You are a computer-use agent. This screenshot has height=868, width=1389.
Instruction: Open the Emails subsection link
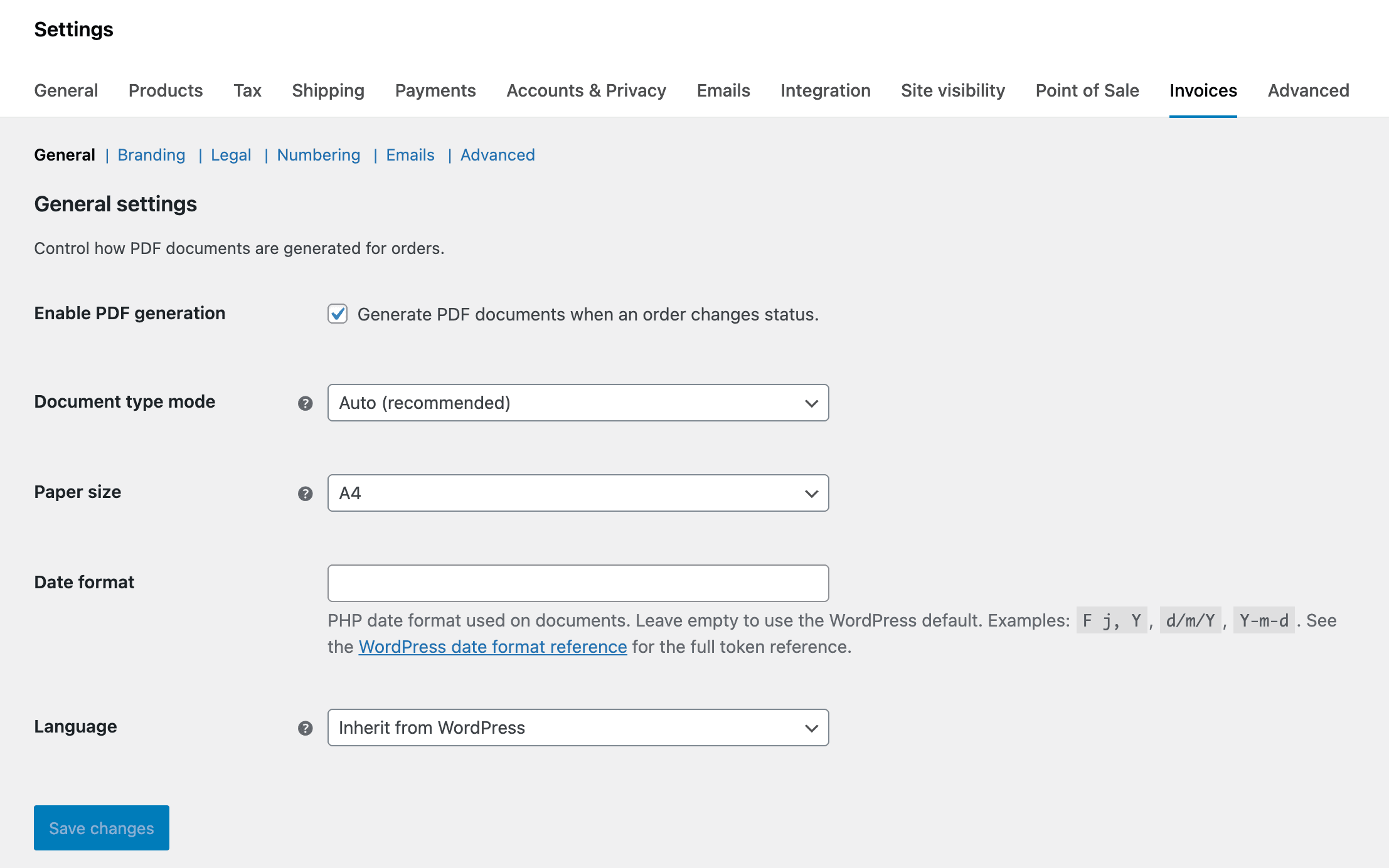click(x=410, y=155)
